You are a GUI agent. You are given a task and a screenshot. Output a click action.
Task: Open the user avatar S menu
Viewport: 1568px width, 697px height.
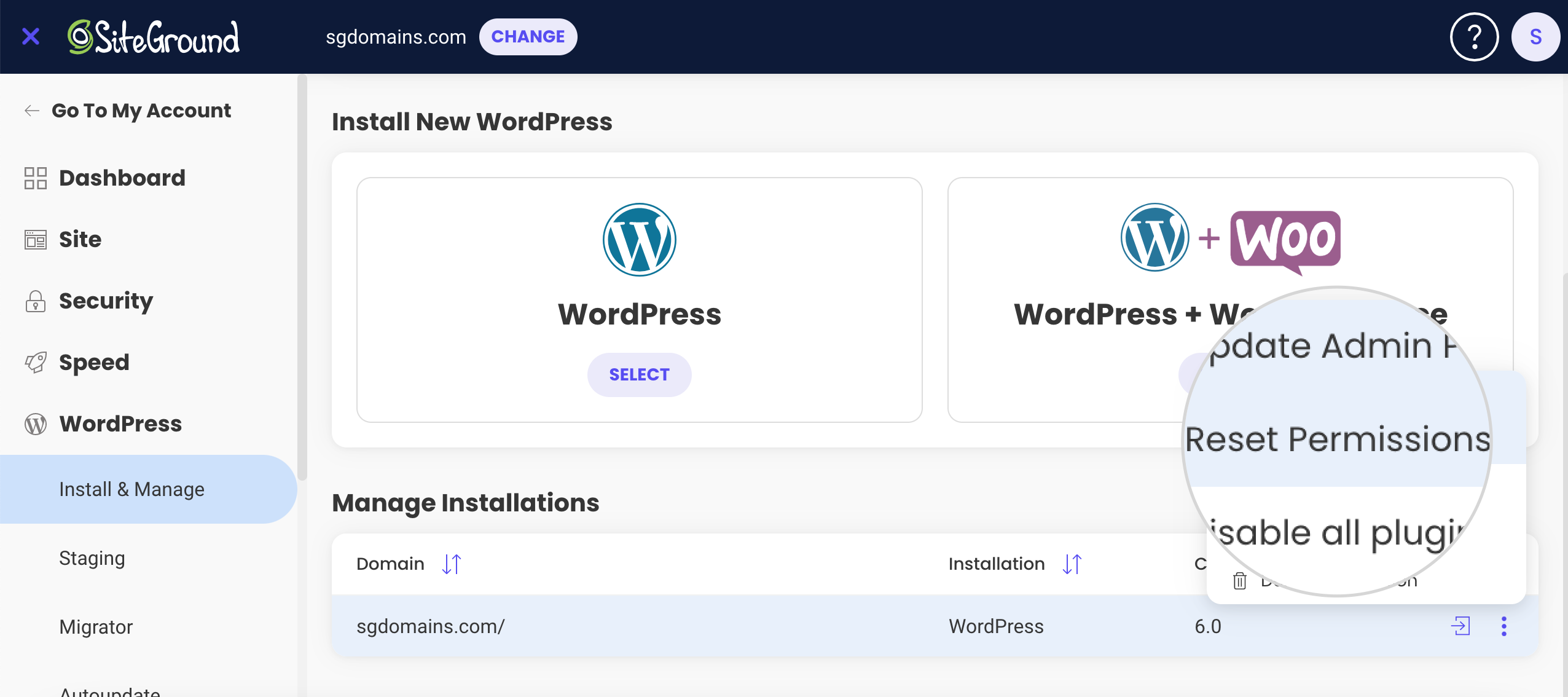[1535, 37]
